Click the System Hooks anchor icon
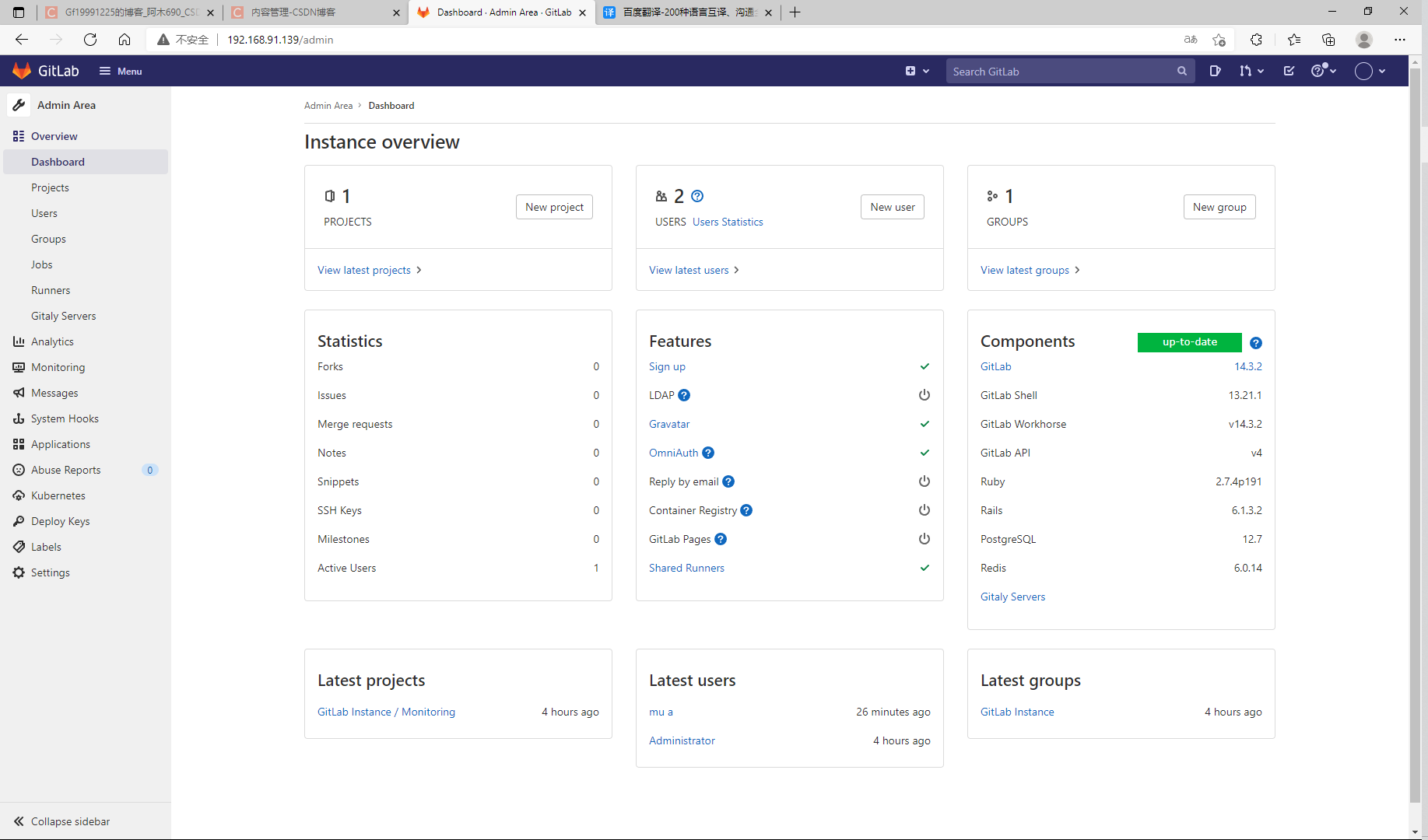The width and height of the screenshot is (1428, 840). (19, 418)
